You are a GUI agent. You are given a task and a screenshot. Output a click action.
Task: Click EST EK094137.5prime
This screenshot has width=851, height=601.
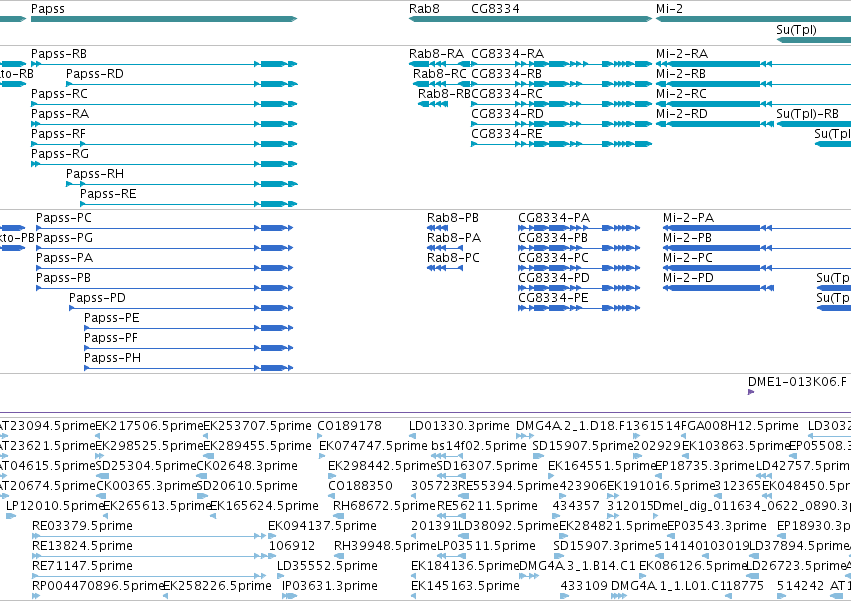(x=322, y=526)
